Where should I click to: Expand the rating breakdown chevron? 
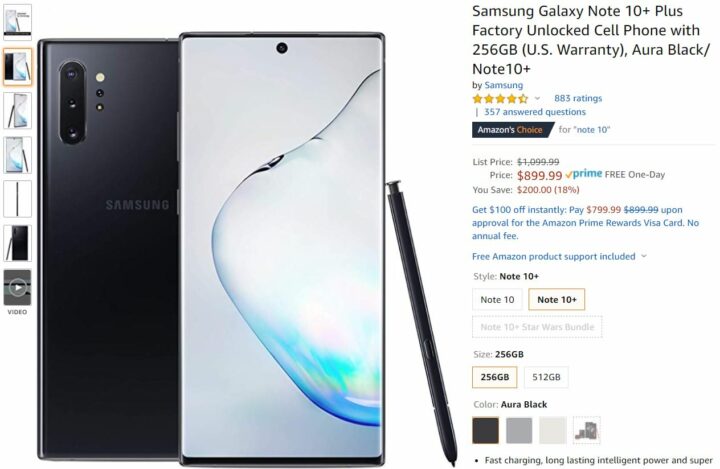(537, 98)
